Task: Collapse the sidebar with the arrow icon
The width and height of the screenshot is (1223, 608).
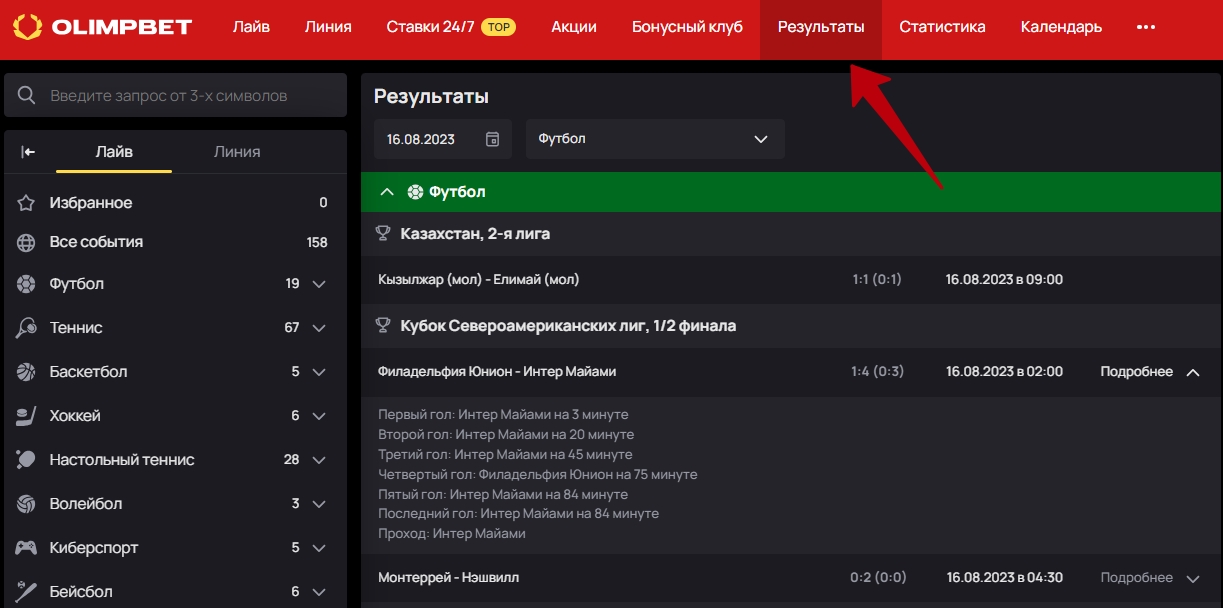Action: tap(28, 152)
